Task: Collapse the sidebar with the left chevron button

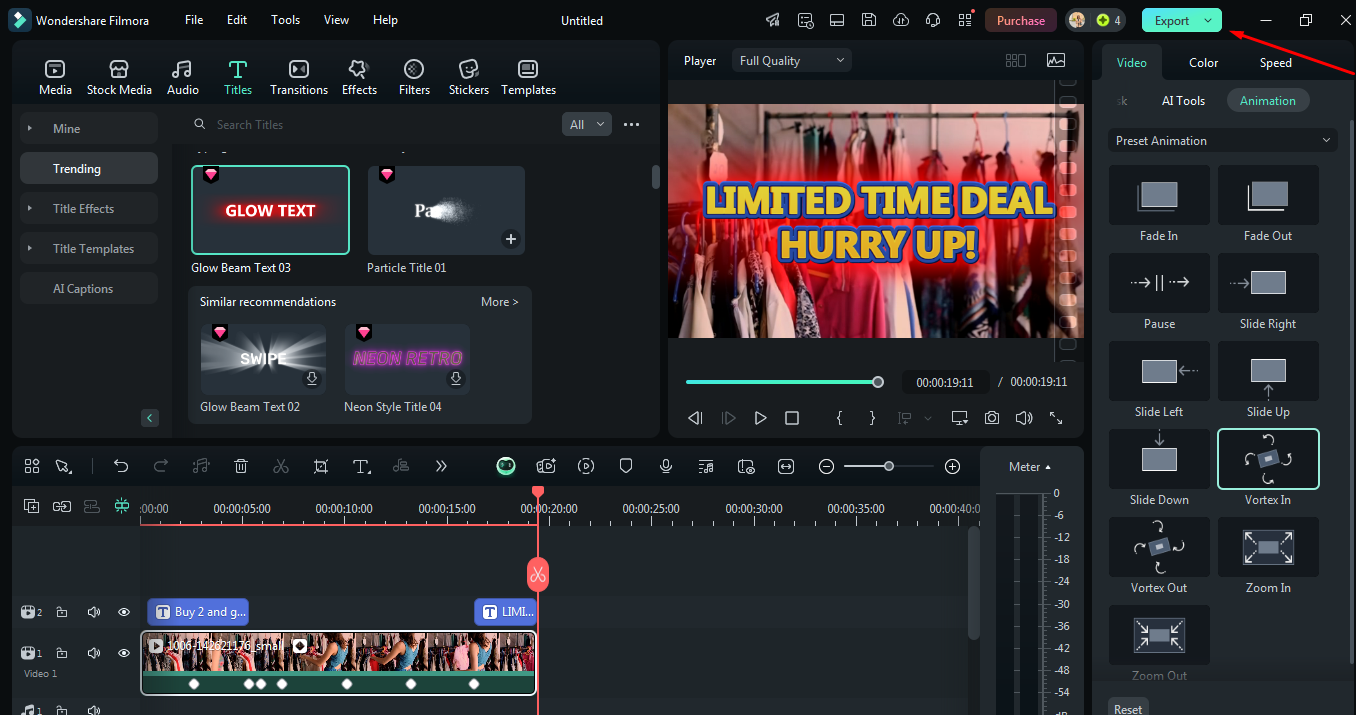Action: point(150,418)
